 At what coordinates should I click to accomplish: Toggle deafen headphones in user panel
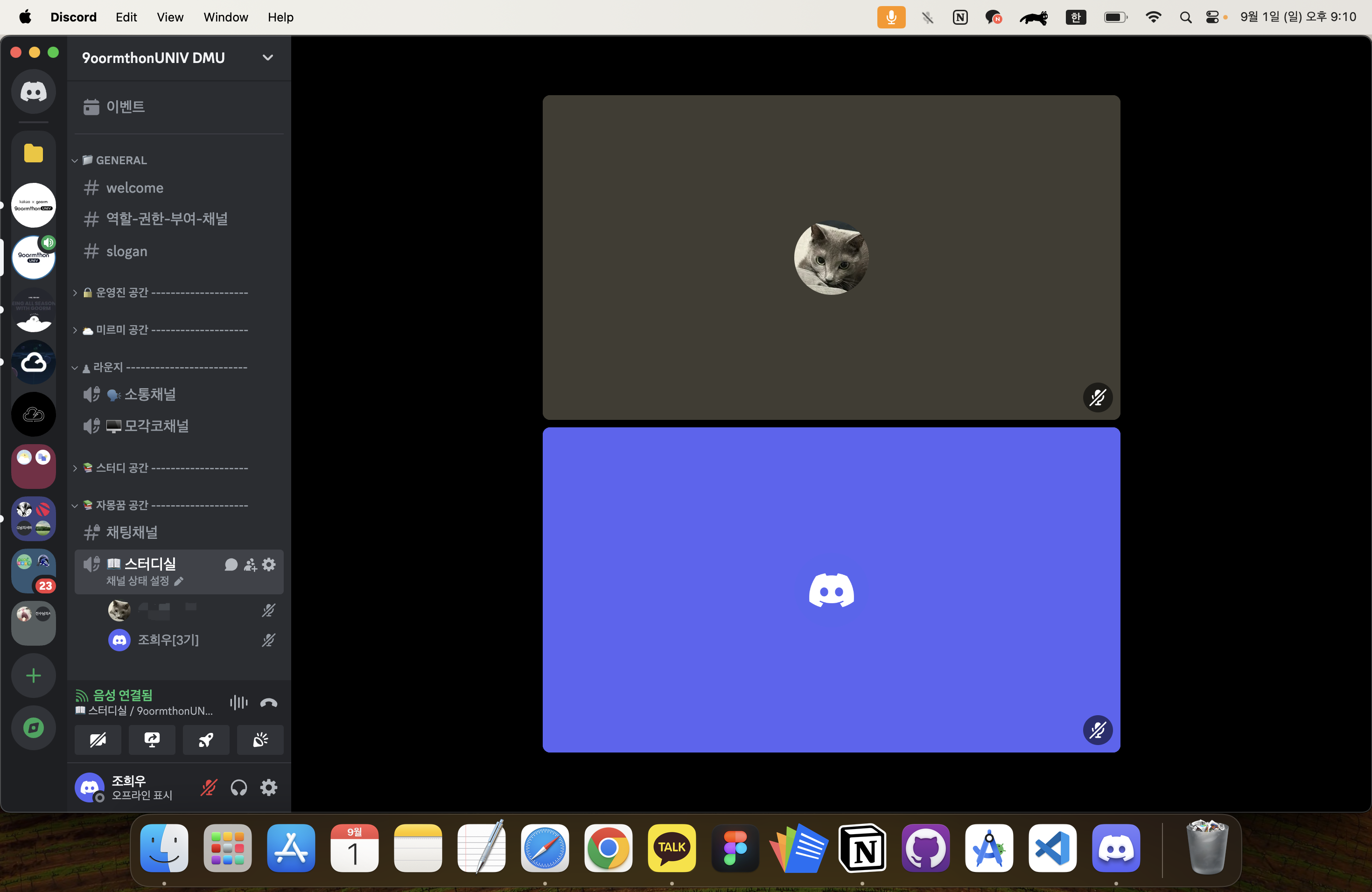coord(238,787)
